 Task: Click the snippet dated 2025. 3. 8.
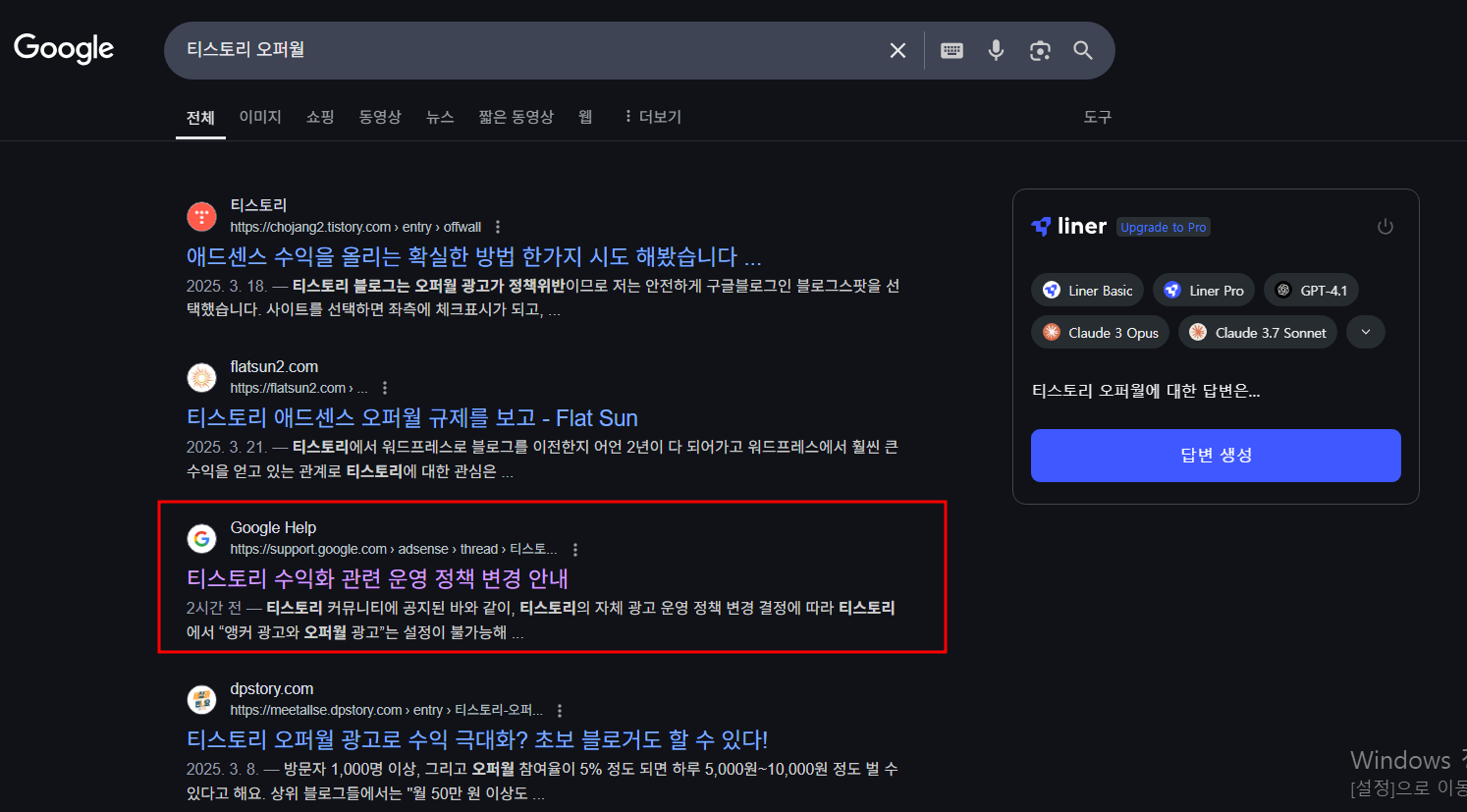[x=542, y=781]
